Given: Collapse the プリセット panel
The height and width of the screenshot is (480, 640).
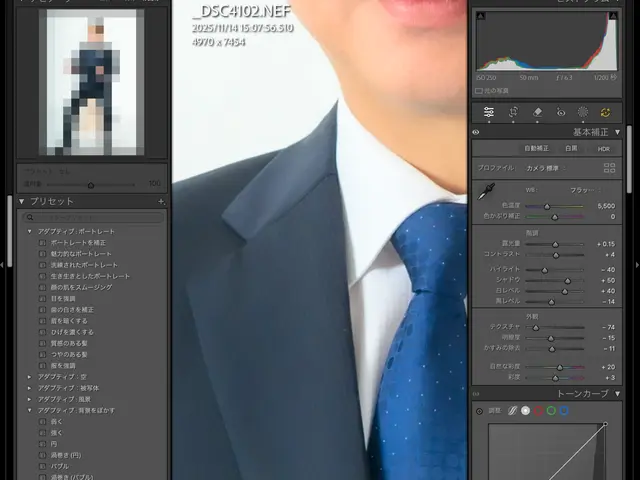Looking at the screenshot, I should click(x=22, y=201).
